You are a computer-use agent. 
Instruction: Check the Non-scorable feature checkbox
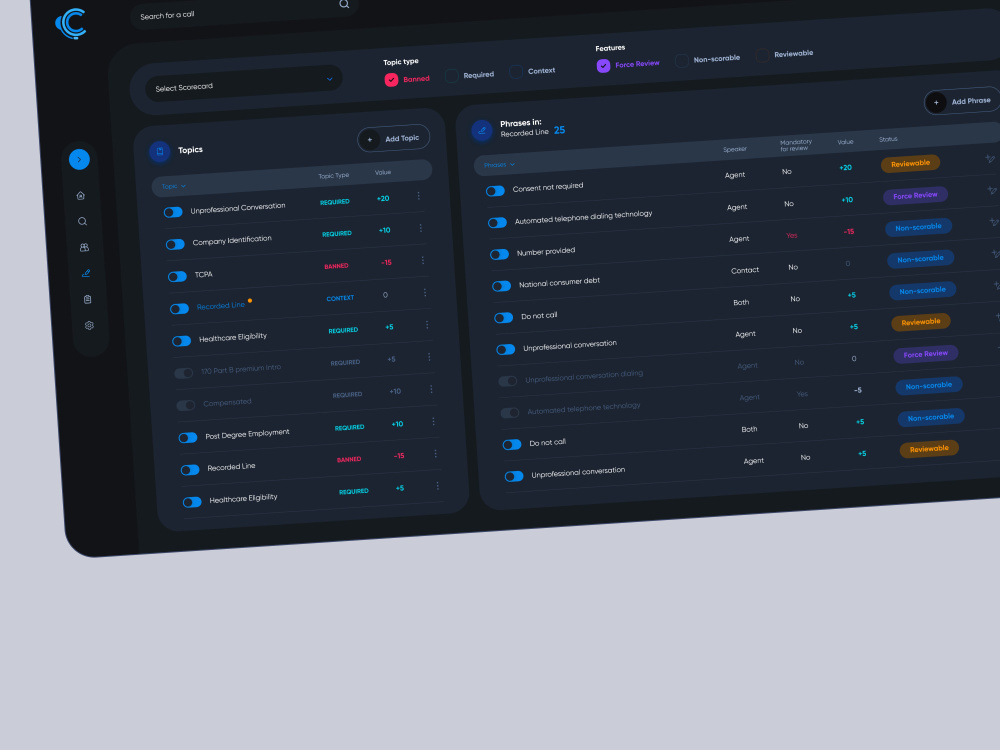click(682, 61)
